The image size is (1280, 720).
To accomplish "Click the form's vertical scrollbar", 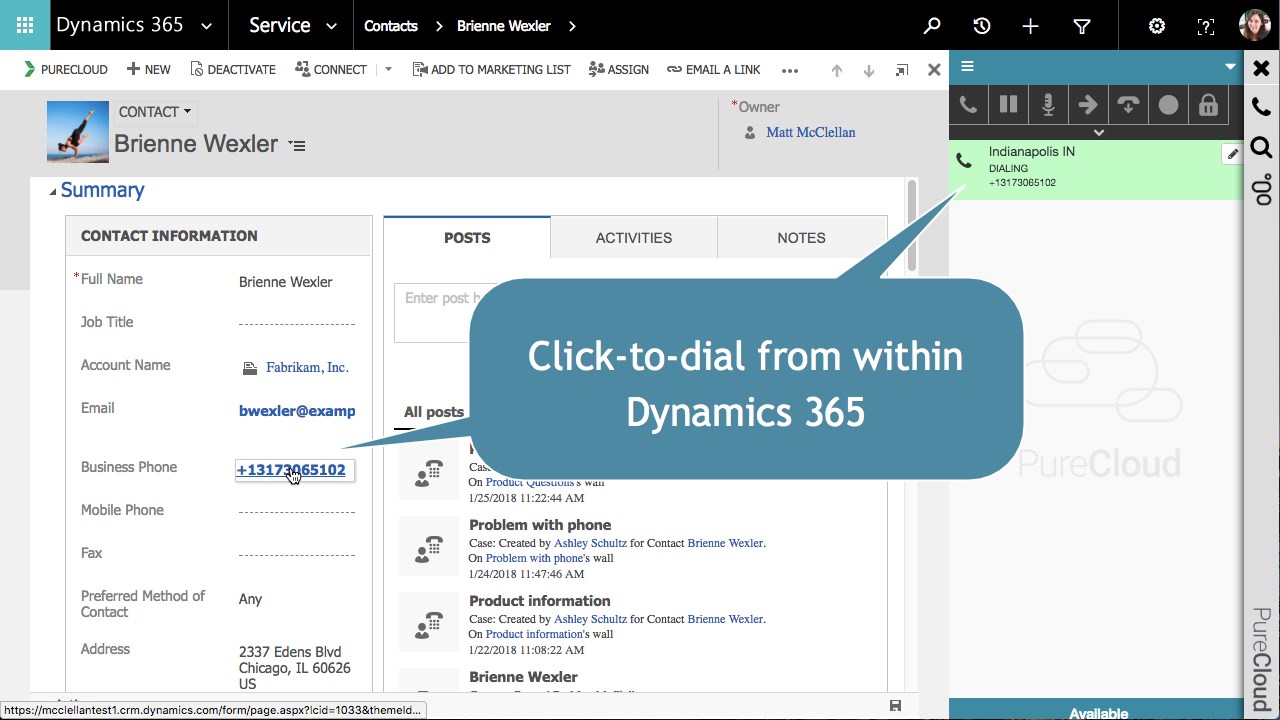I will [912, 225].
